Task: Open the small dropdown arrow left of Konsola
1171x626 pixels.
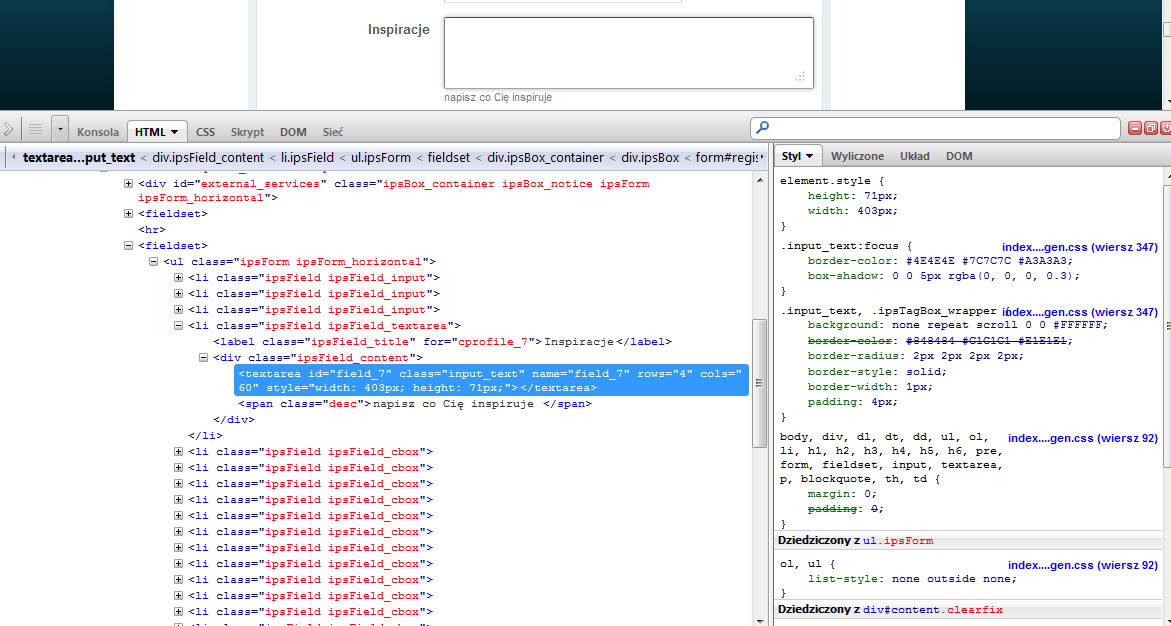Action: point(60,129)
